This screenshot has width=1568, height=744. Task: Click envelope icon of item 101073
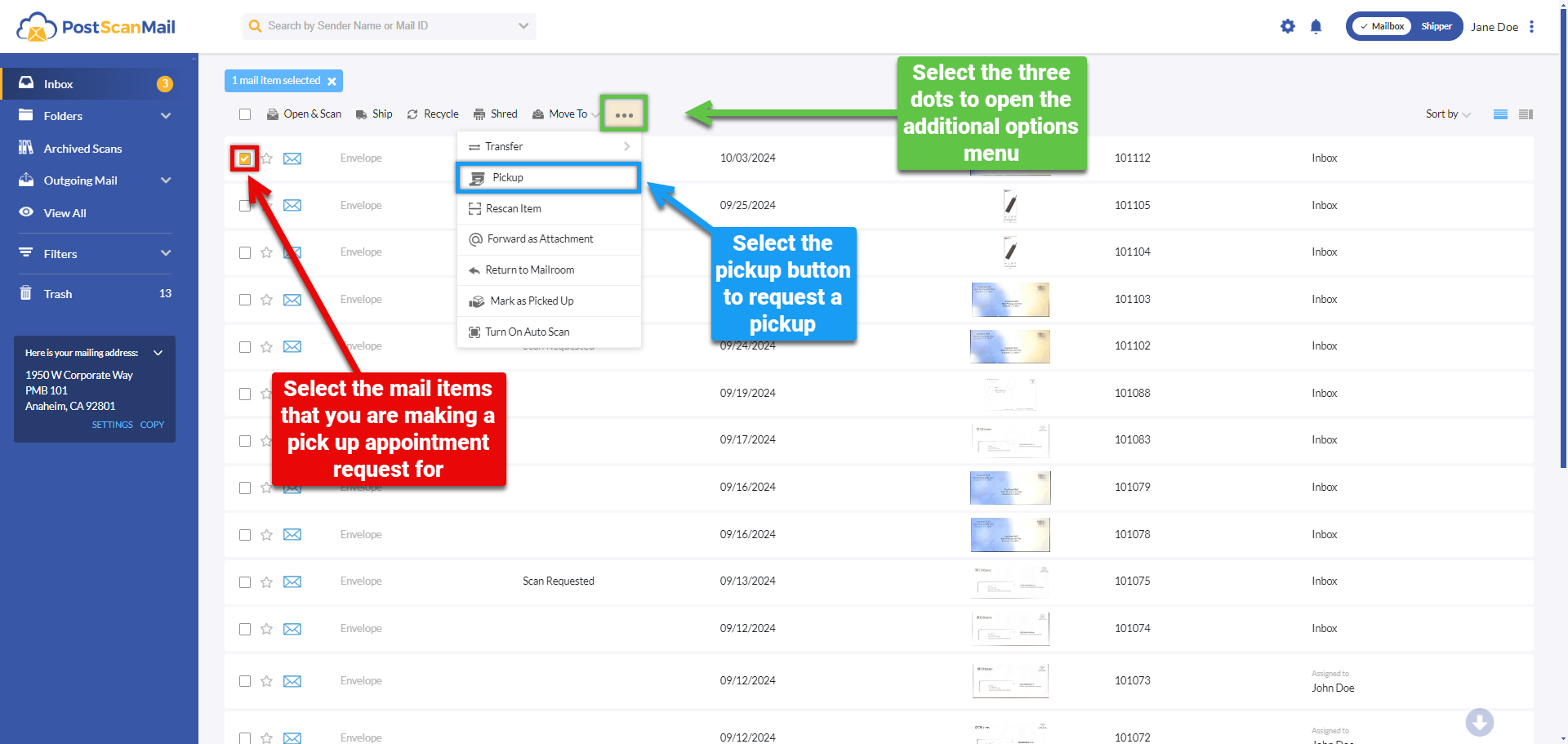pyautogui.click(x=292, y=681)
